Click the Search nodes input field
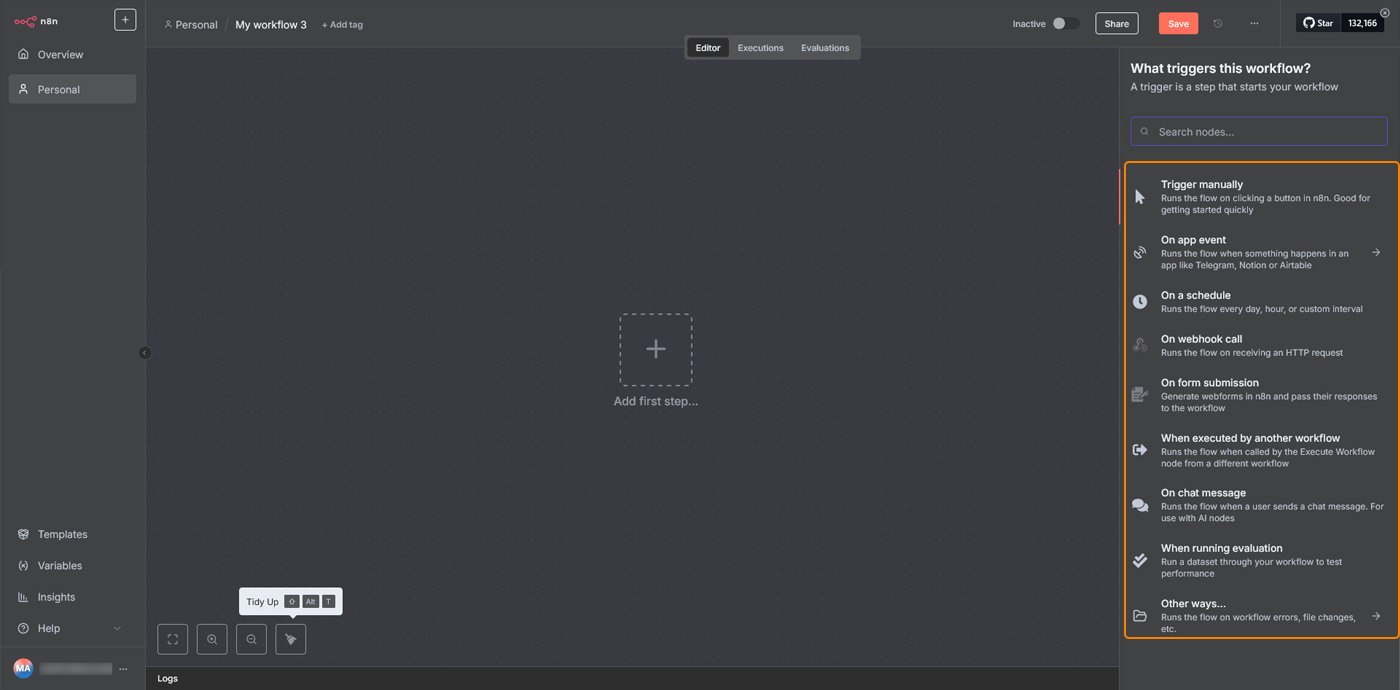 [1265, 132]
